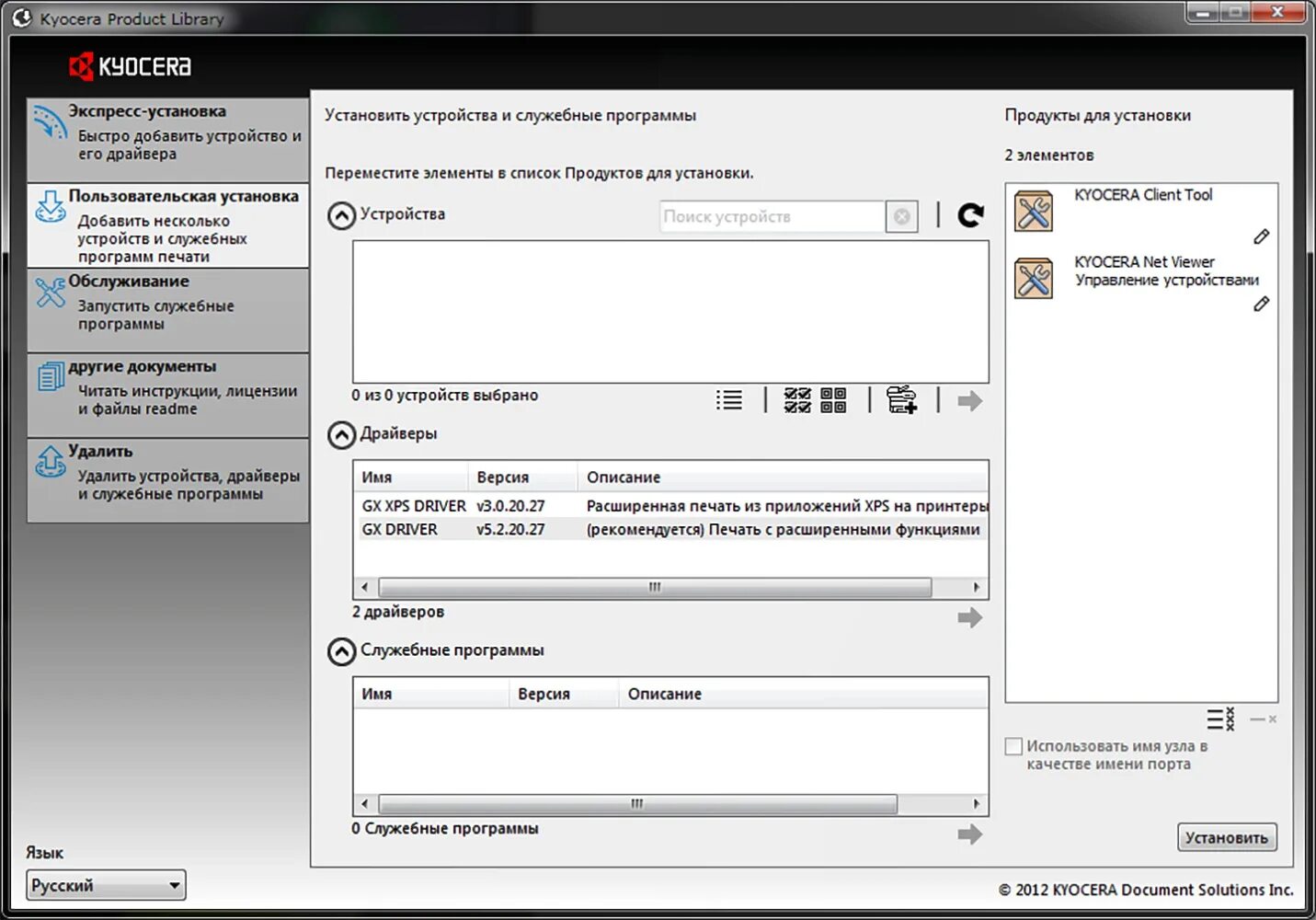Click the uninstall icon in the sidebar
Viewport: 1316px width, 920px height.
click(50, 460)
